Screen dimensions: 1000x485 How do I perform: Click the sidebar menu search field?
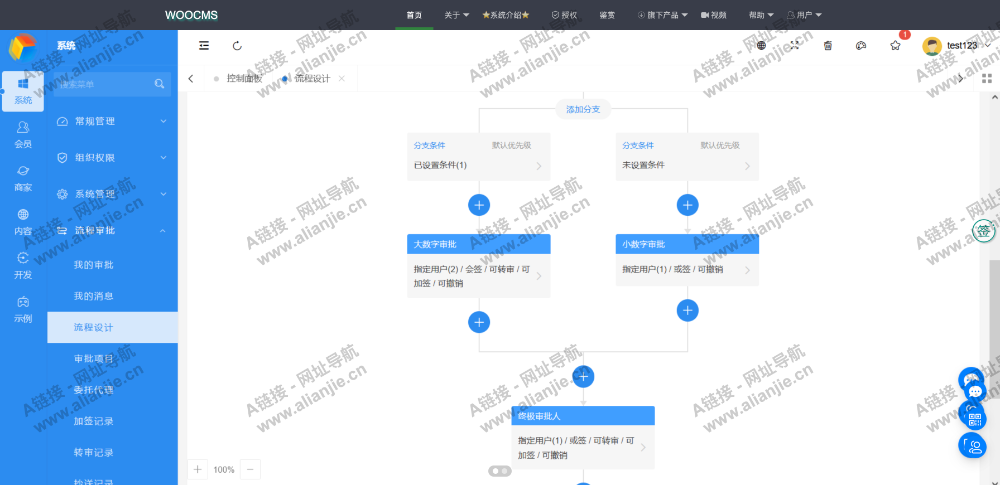112,84
